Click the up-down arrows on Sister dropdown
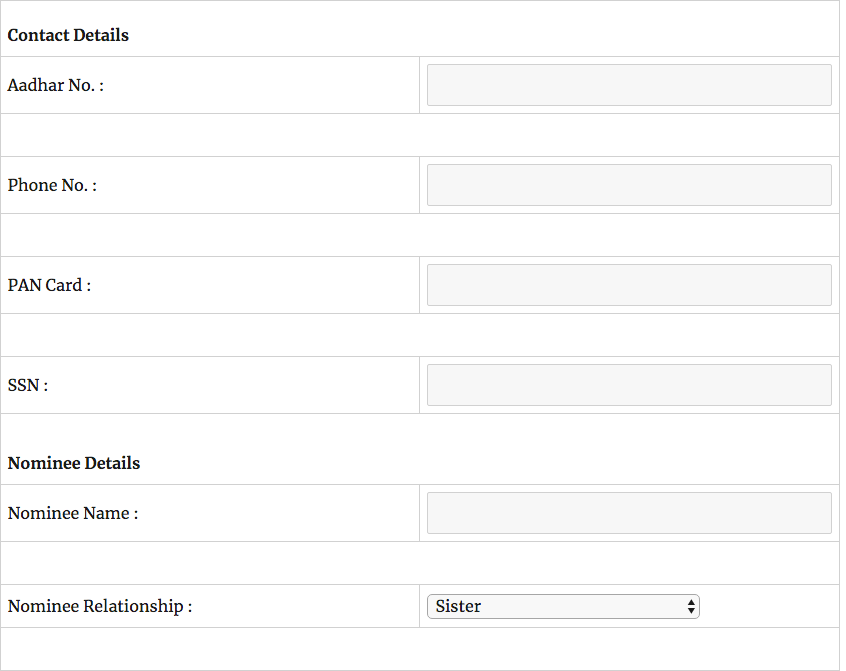Screen dimensions: 846x671 coord(691,606)
